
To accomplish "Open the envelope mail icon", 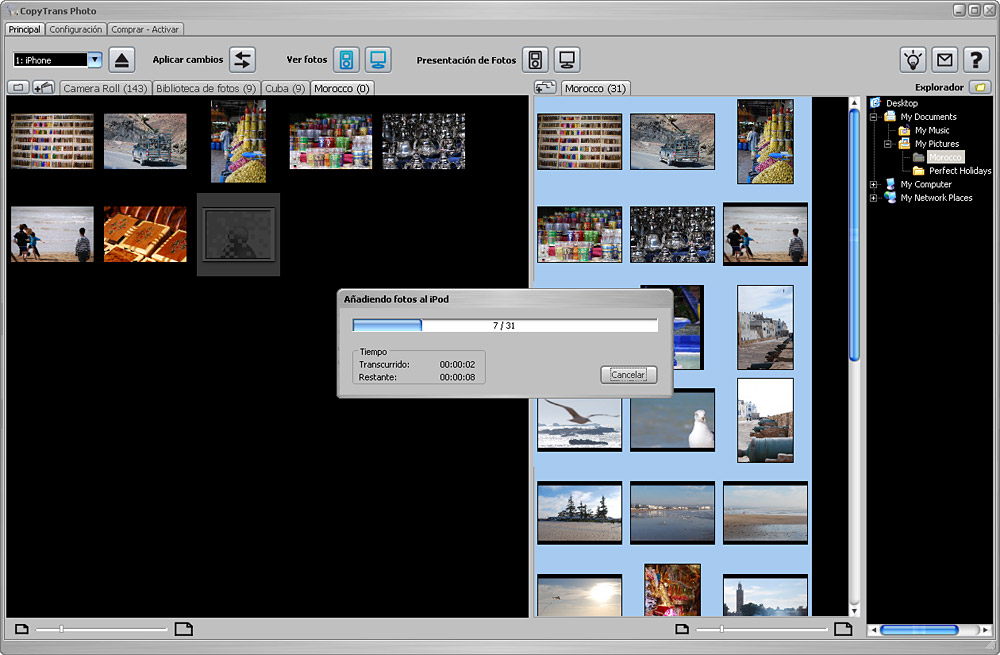I will tap(945, 60).
